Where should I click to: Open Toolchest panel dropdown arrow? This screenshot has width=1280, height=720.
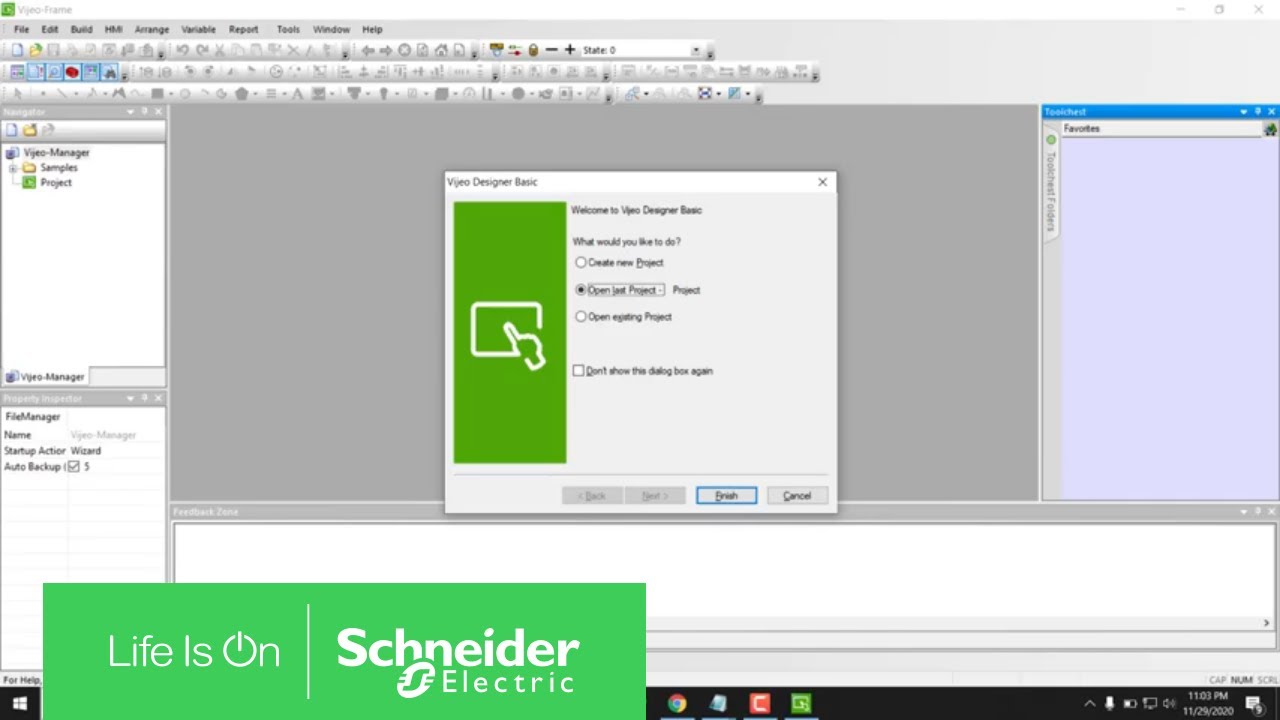tap(1244, 112)
